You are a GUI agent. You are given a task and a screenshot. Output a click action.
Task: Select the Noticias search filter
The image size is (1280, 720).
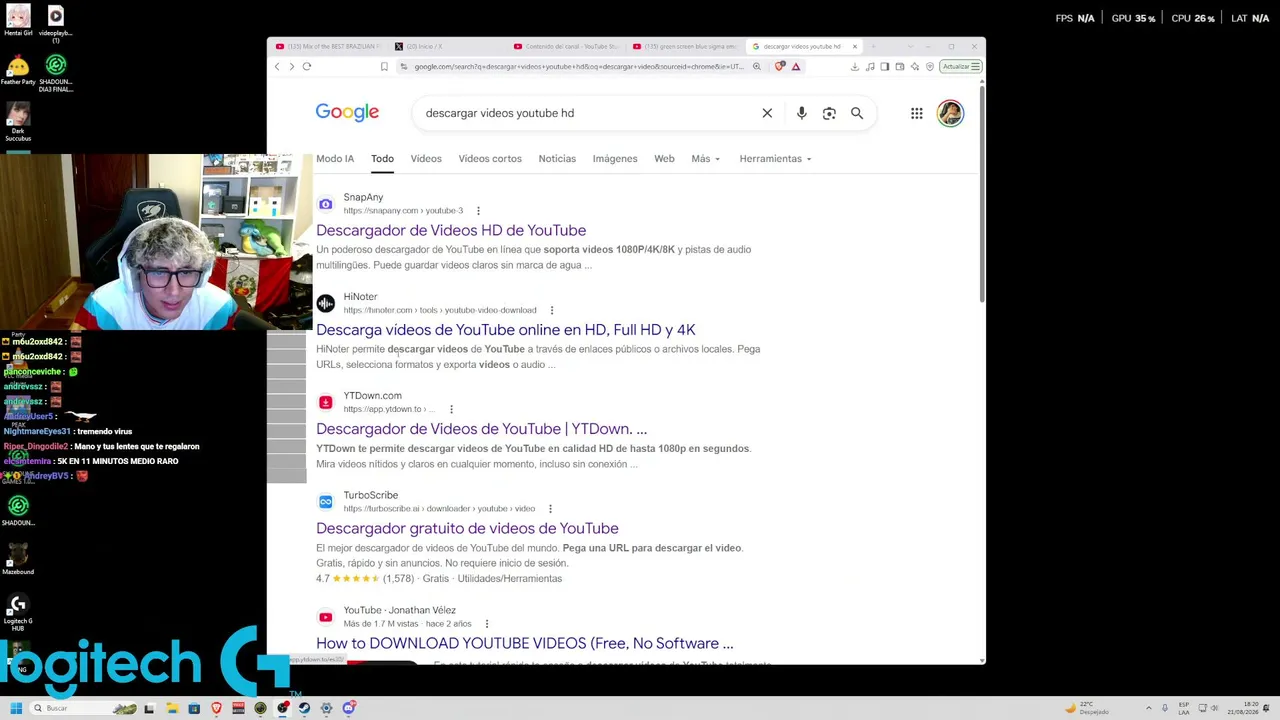(557, 159)
